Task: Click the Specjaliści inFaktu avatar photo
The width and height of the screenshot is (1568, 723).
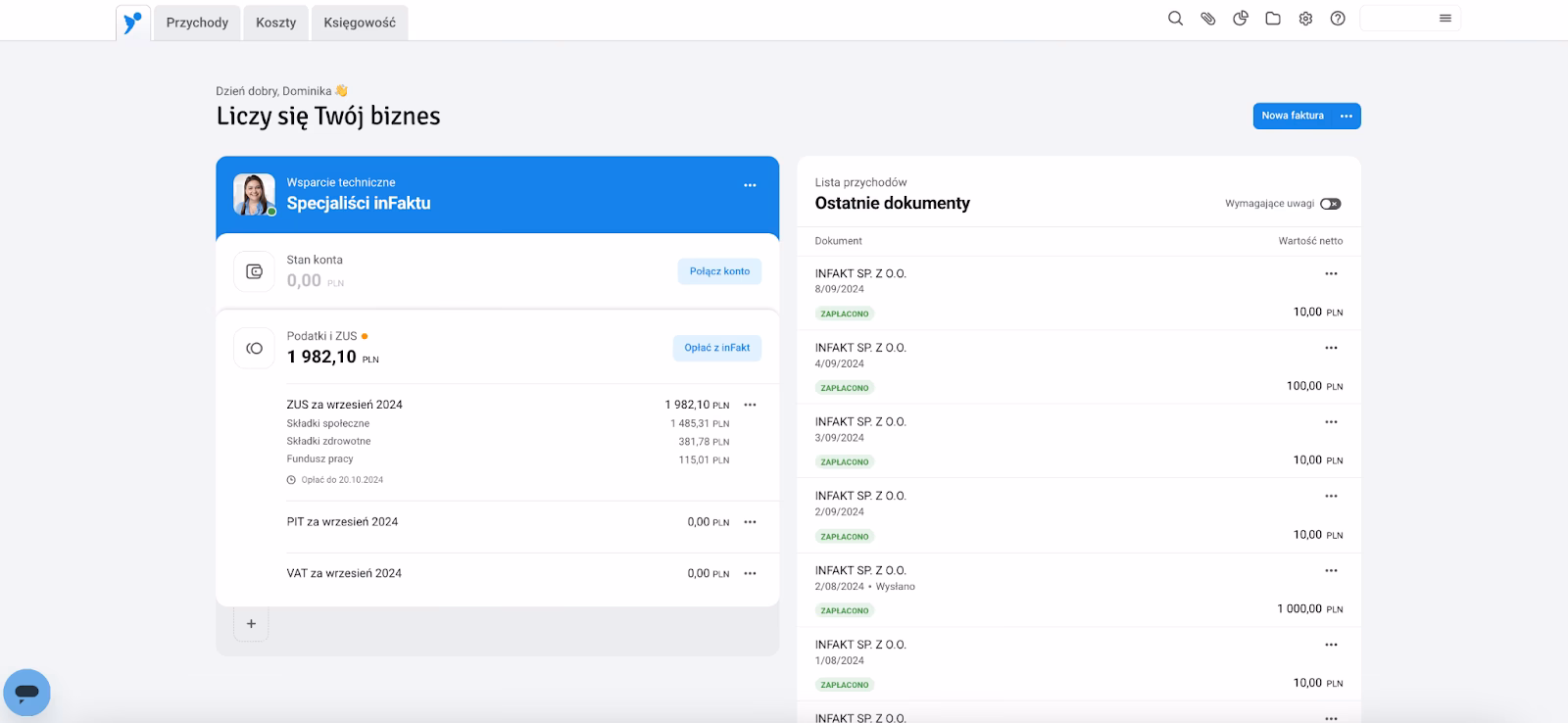Action: point(254,194)
